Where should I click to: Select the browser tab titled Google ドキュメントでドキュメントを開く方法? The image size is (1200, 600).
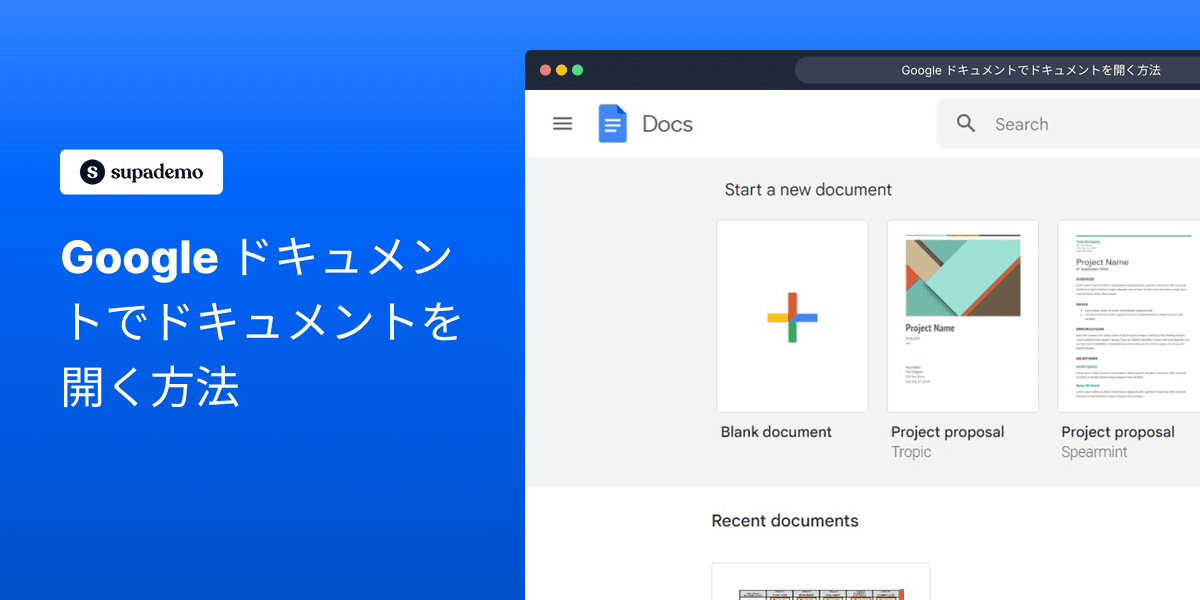click(1031, 70)
